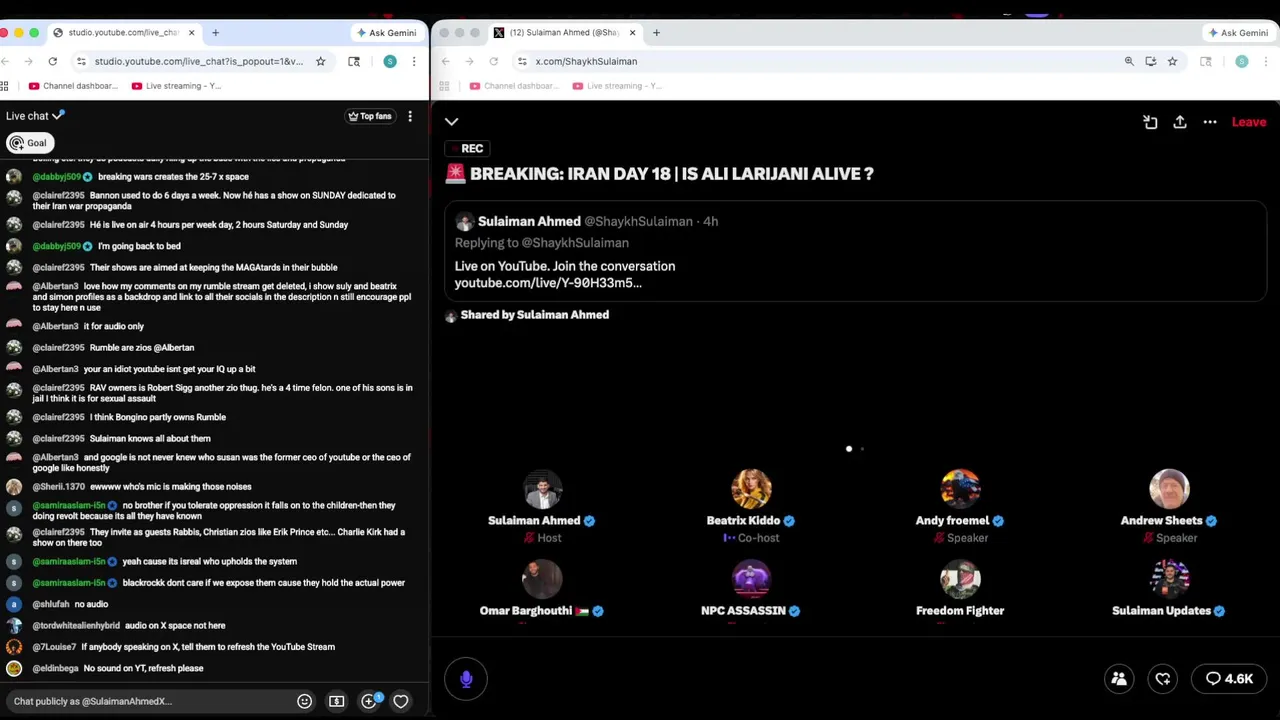1280x720 pixels.
Task: Reload the YouTube Studio live chat window
Action: pos(53,61)
